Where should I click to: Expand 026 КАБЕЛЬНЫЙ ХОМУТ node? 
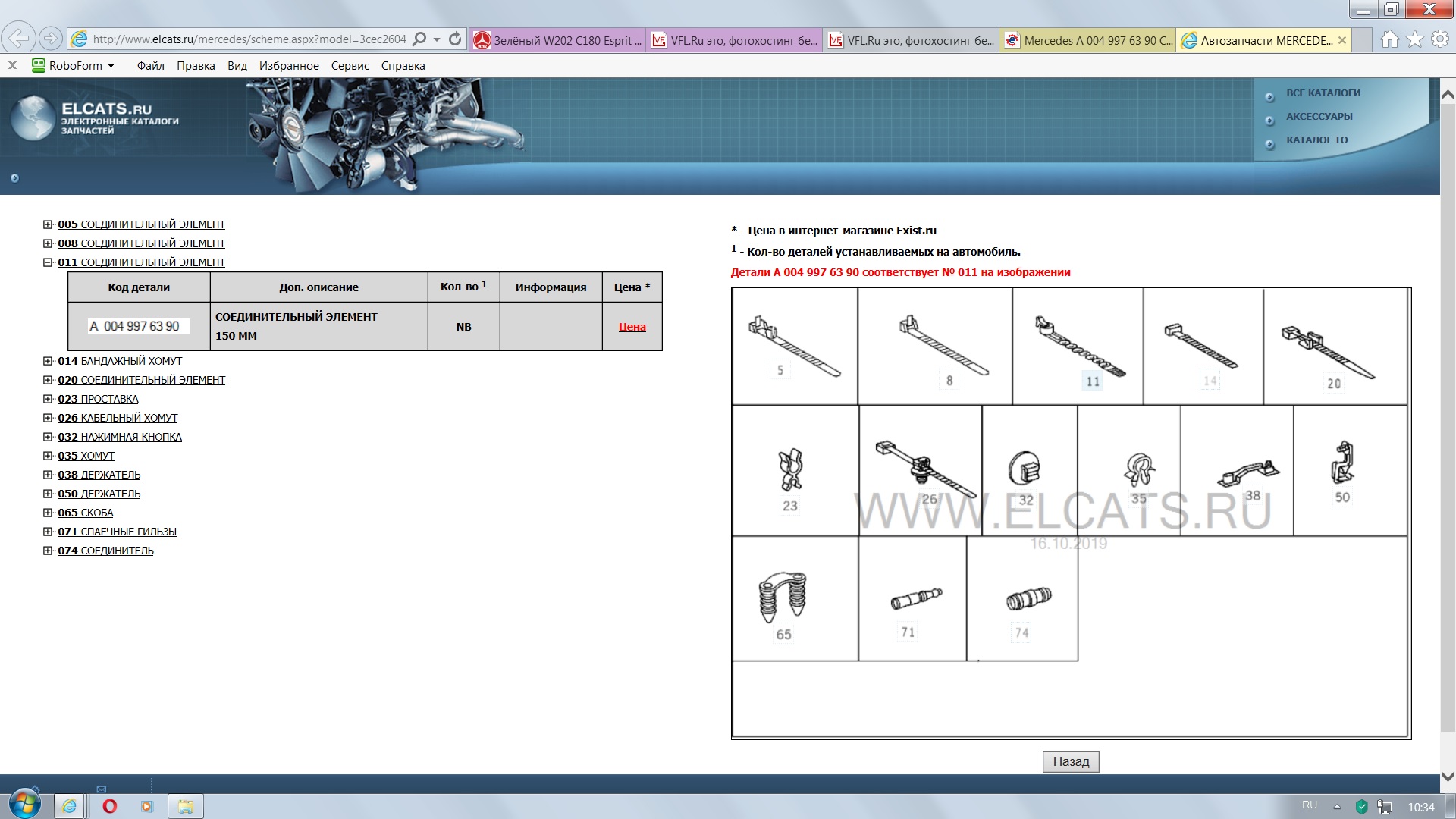[48, 418]
